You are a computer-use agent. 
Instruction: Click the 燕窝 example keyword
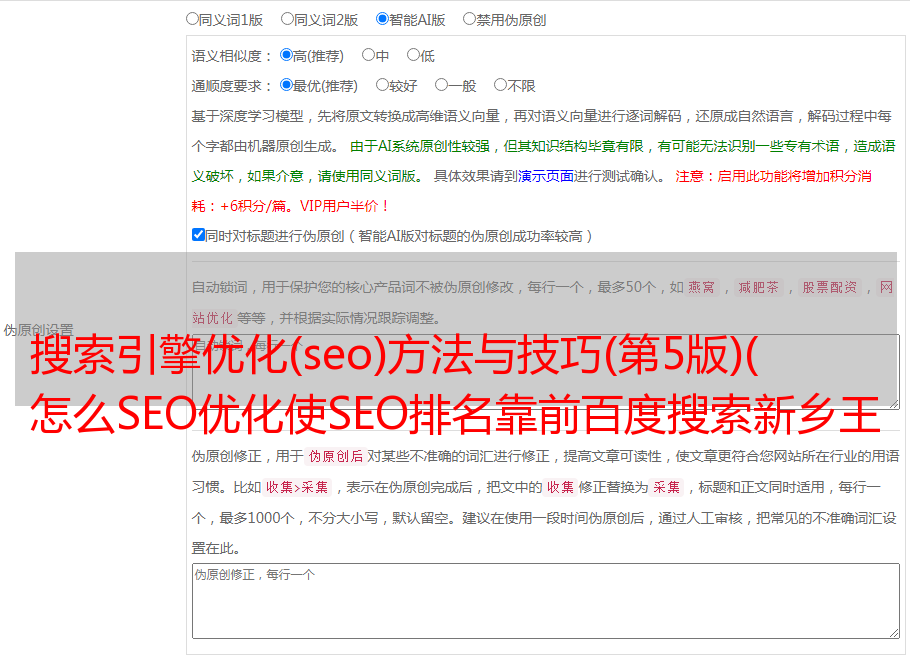click(x=702, y=287)
